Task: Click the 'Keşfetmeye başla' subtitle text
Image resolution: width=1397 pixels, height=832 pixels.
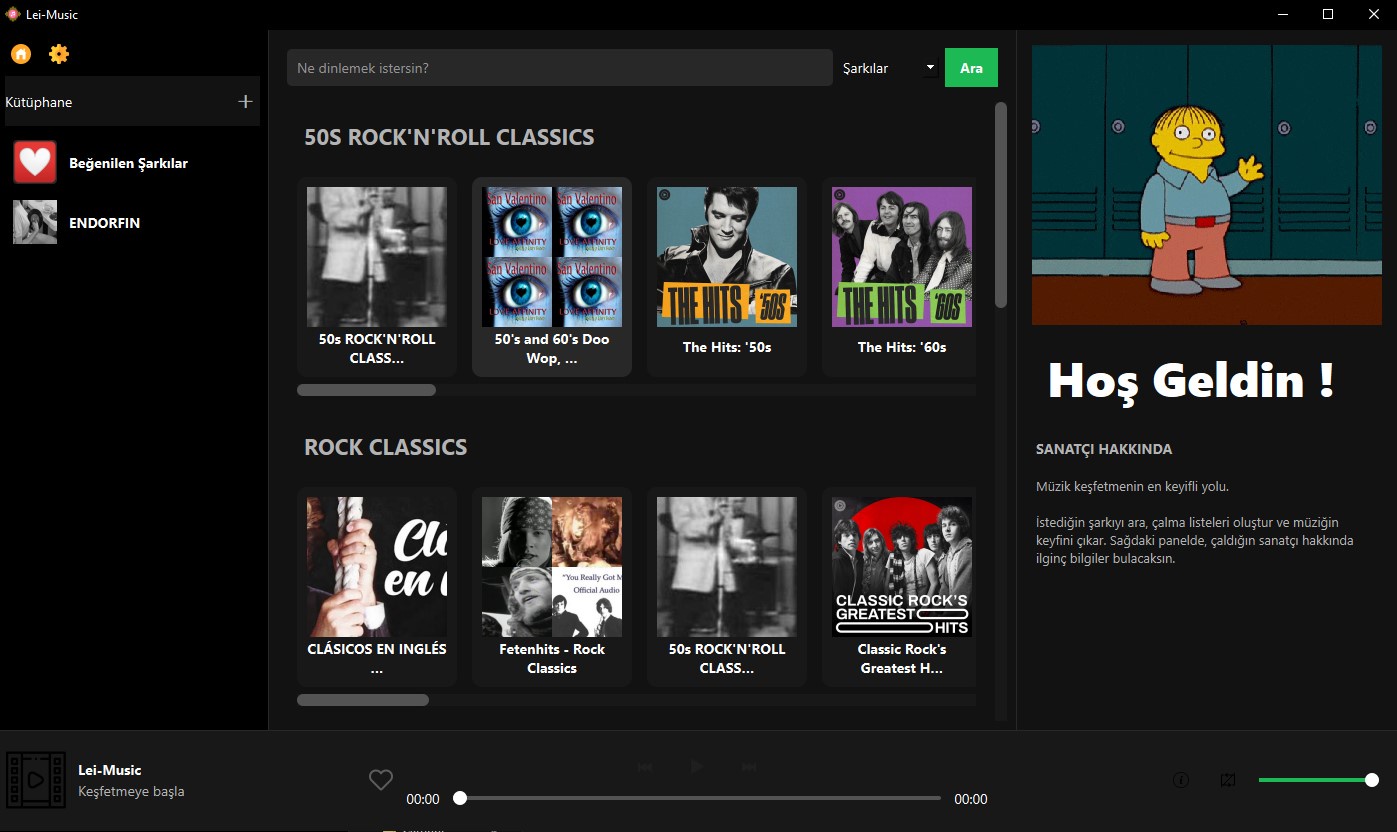Action: click(x=131, y=791)
